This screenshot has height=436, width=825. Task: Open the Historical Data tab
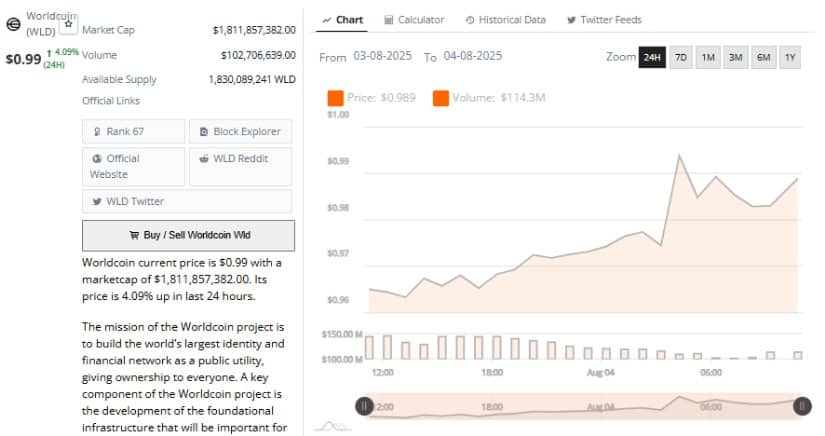pyautogui.click(x=506, y=20)
